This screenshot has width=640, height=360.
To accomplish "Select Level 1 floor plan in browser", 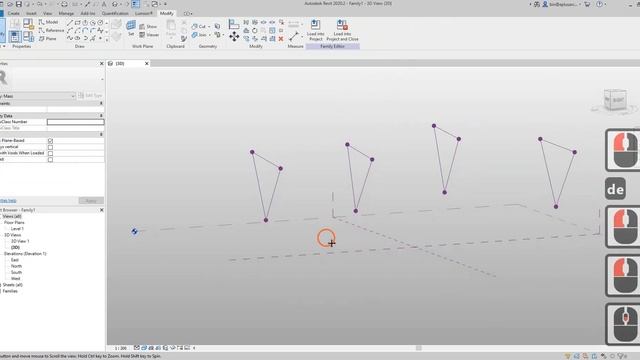I will click(17, 229).
